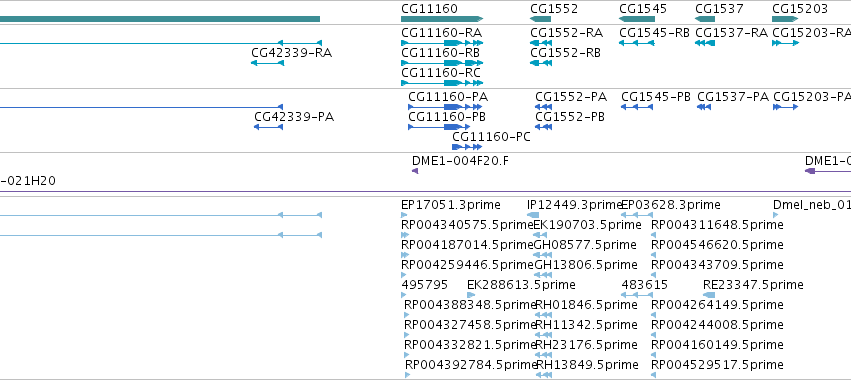This screenshot has width=851, height=380.
Task: Select the EK288613.5prime label
Action: click(521, 285)
